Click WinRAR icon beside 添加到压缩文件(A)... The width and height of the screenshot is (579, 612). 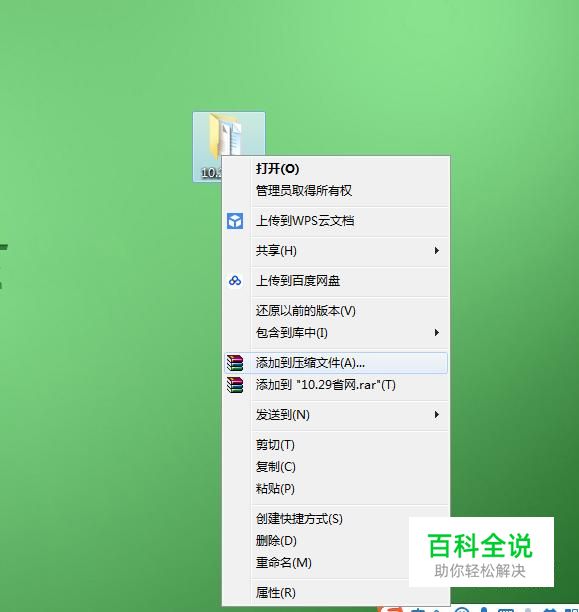click(235, 363)
